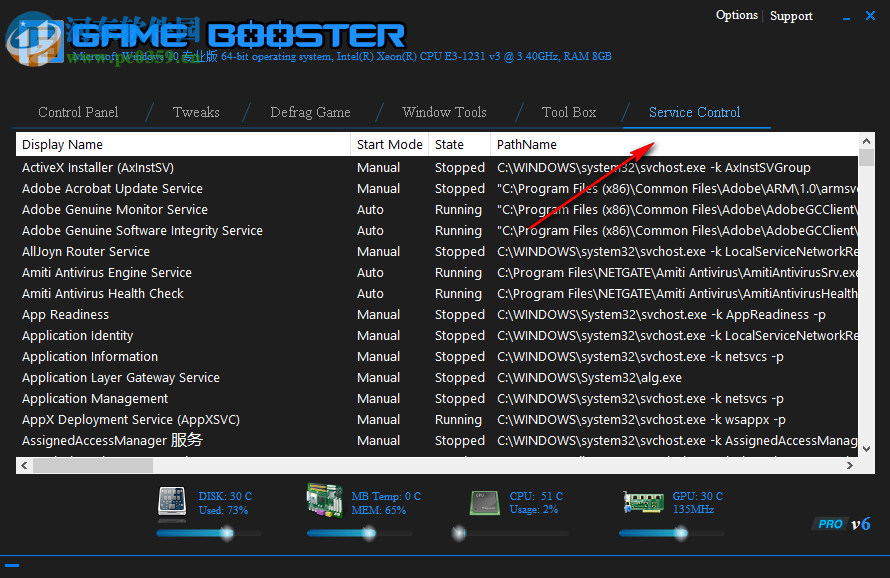Click the DISK temperature monitor icon
This screenshot has width=890, height=578.
tap(171, 503)
